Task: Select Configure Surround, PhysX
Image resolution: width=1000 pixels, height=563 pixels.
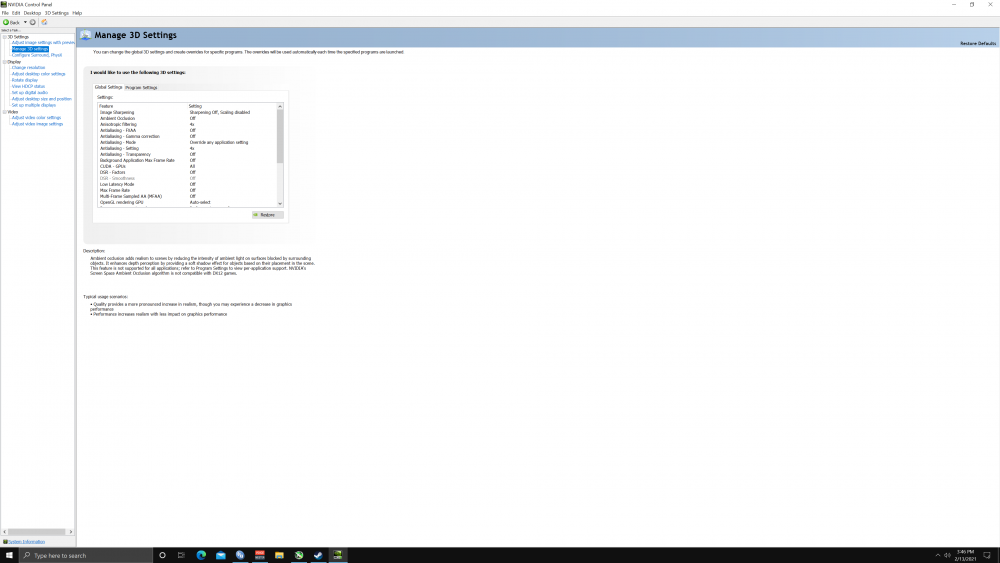Action: point(37,55)
